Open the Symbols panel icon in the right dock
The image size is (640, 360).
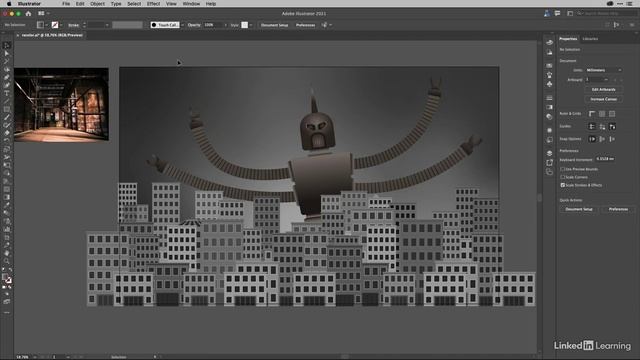coord(549,84)
